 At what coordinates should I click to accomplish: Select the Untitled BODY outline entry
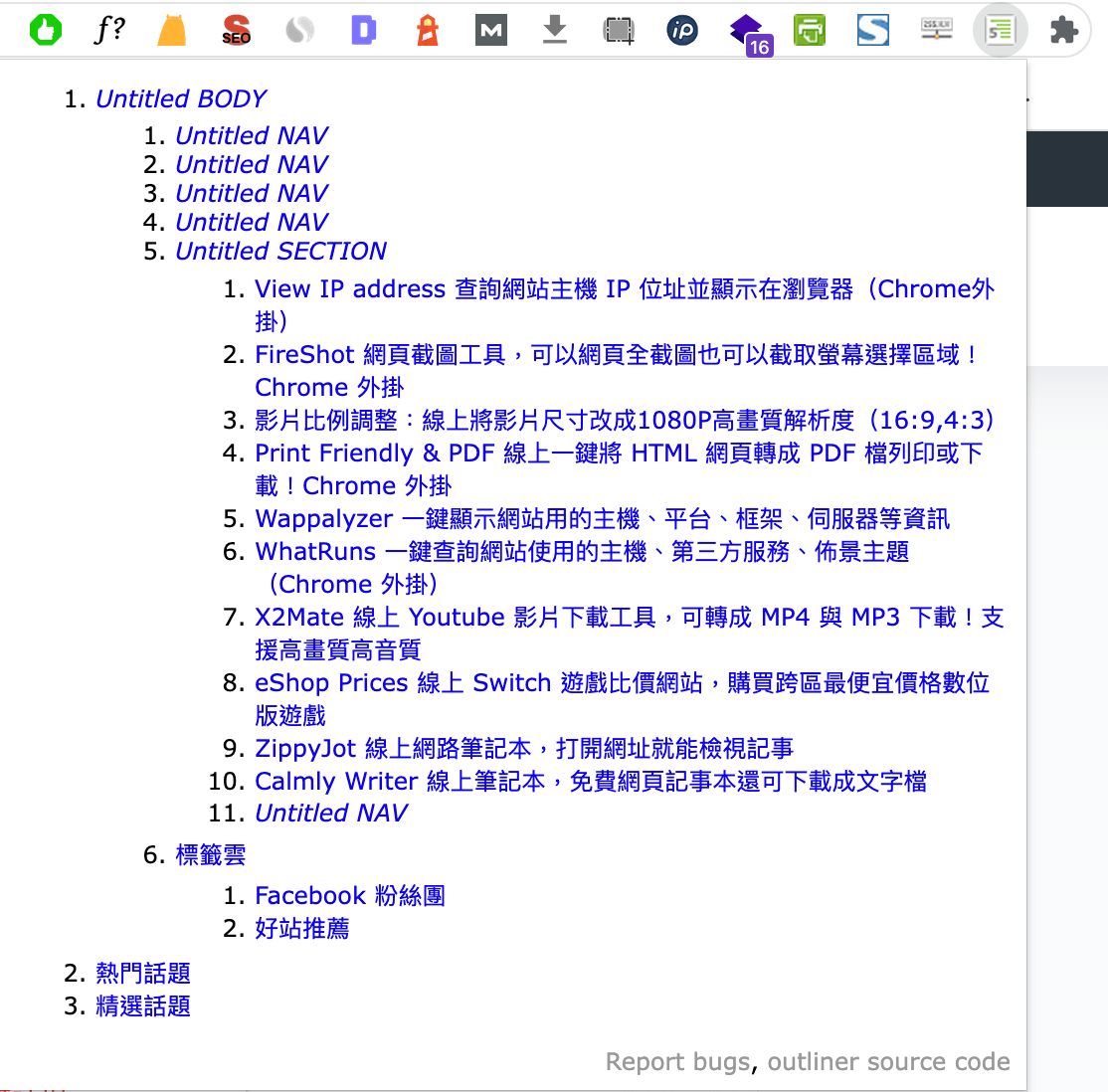(x=181, y=98)
